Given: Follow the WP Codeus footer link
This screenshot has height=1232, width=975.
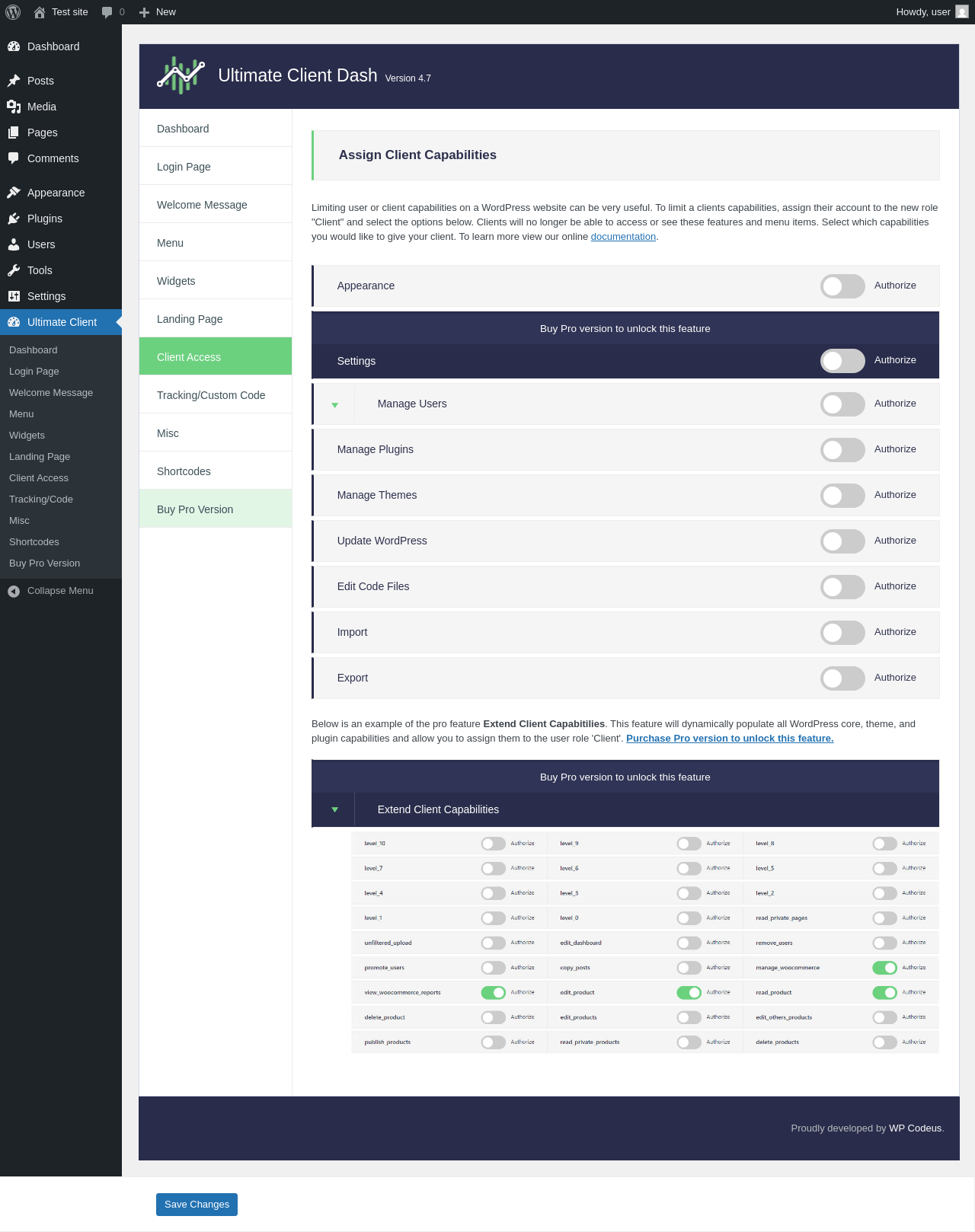Looking at the screenshot, I should [x=915, y=1128].
